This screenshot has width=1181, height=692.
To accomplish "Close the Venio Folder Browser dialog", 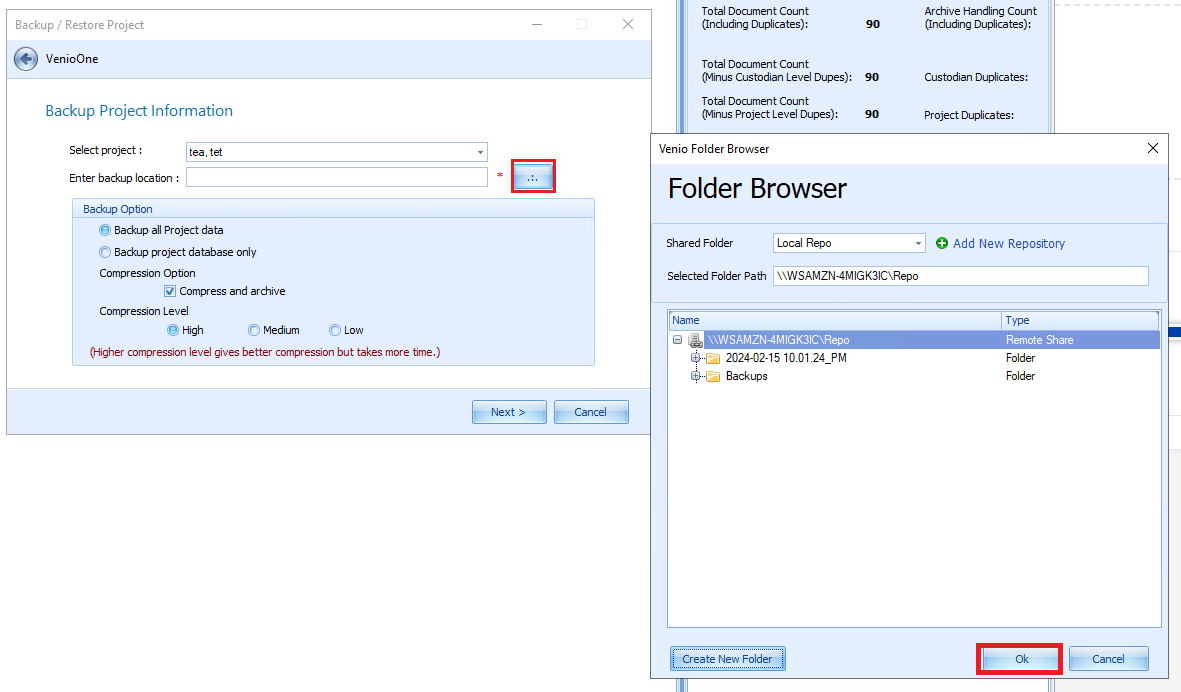I will (1152, 148).
